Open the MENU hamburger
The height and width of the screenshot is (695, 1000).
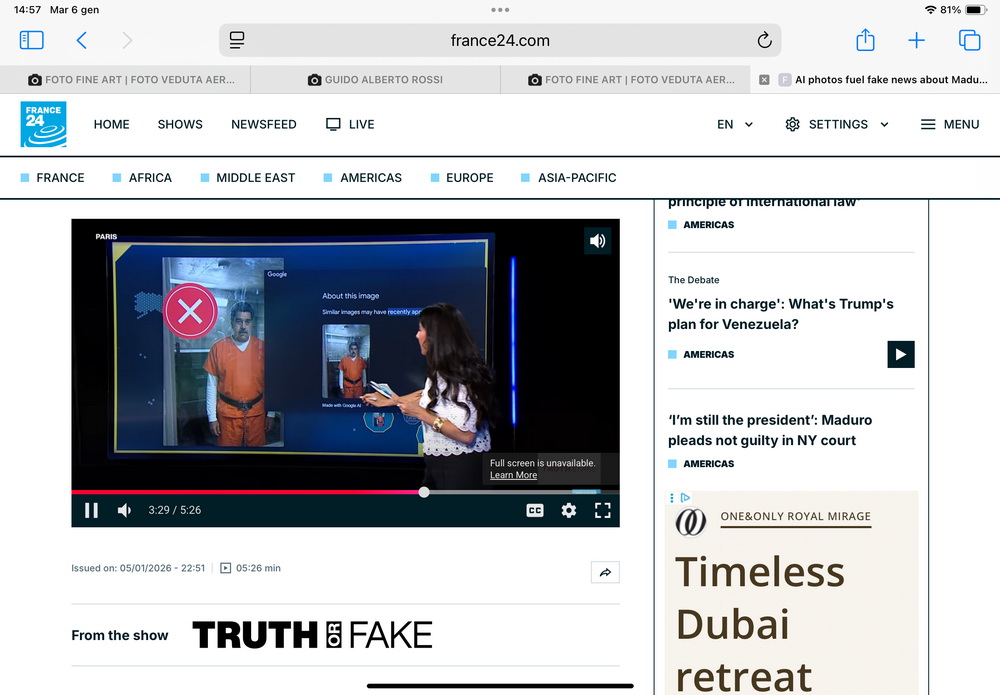[949, 124]
